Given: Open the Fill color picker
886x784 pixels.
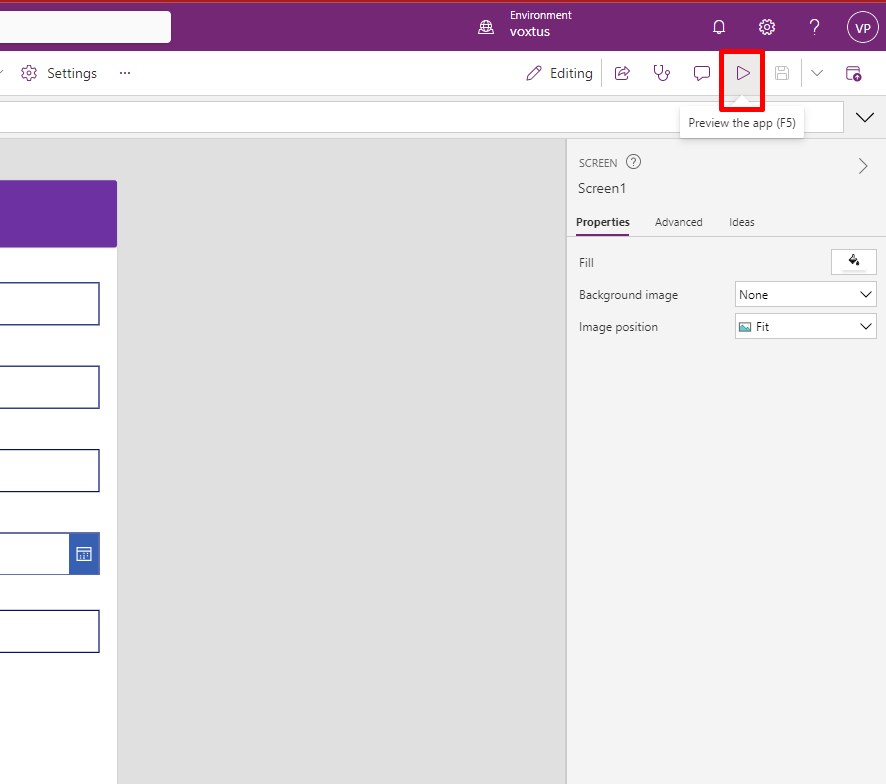Looking at the screenshot, I should tap(854, 262).
